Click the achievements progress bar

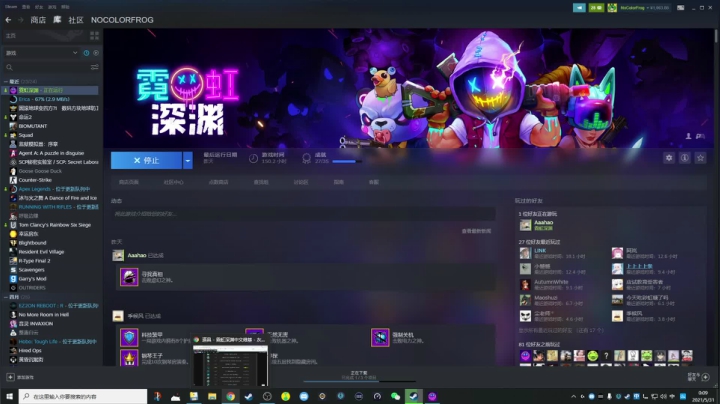pyautogui.click(x=347, y=161)
